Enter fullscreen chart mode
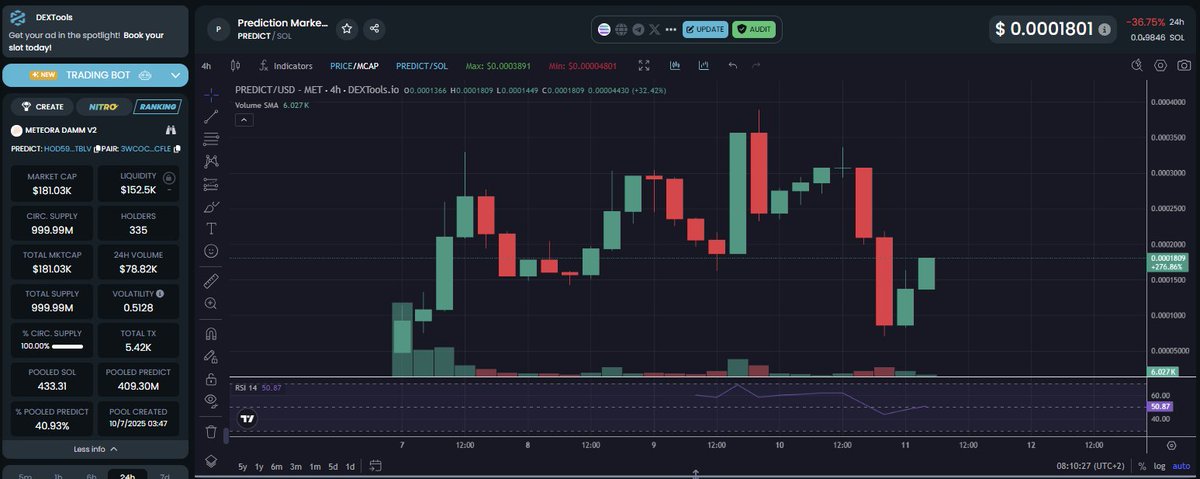Image resolution: width=1200 pixels, height=479 pixels. point(644,66)
